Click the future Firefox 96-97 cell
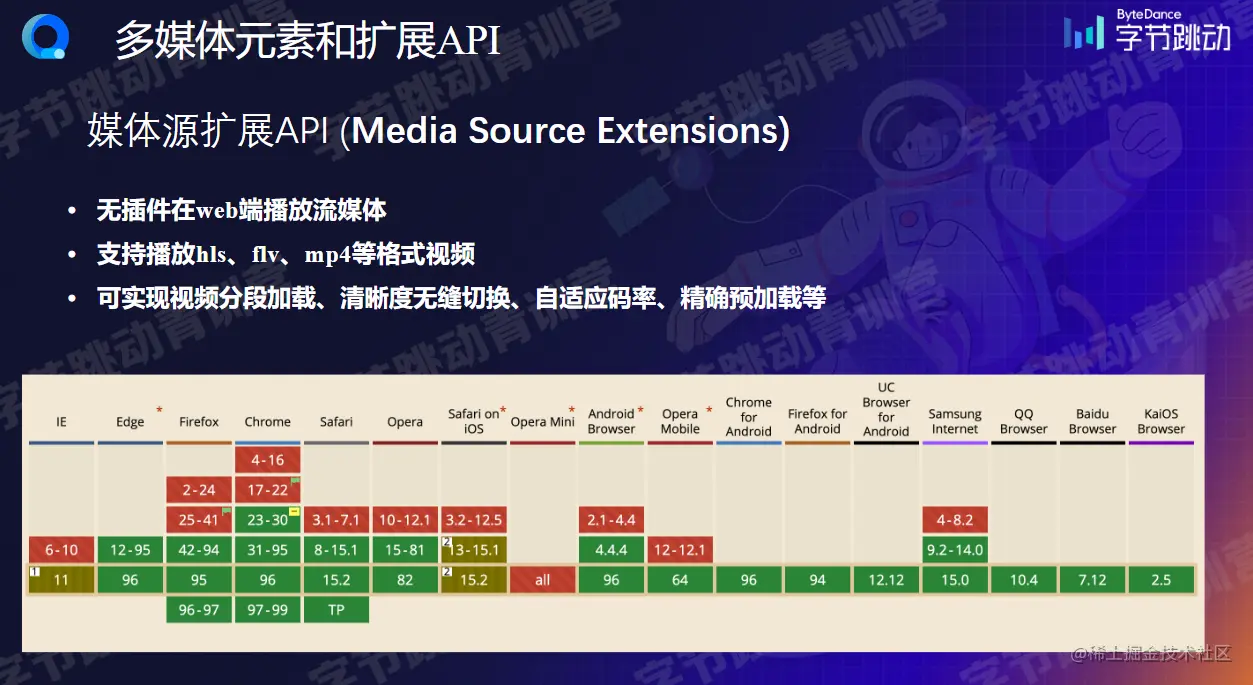The width and height of the screenshot is (1253, 685). [x=199, y=610]
